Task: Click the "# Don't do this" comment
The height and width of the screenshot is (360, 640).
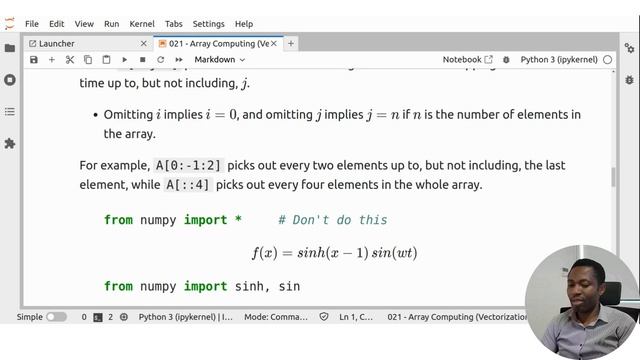Action: click(x=333, y=220)
